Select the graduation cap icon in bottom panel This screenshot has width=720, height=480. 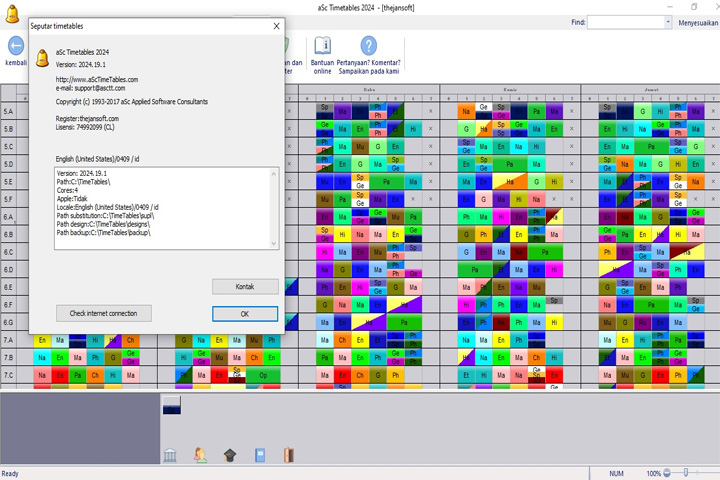tap(230, 455)
